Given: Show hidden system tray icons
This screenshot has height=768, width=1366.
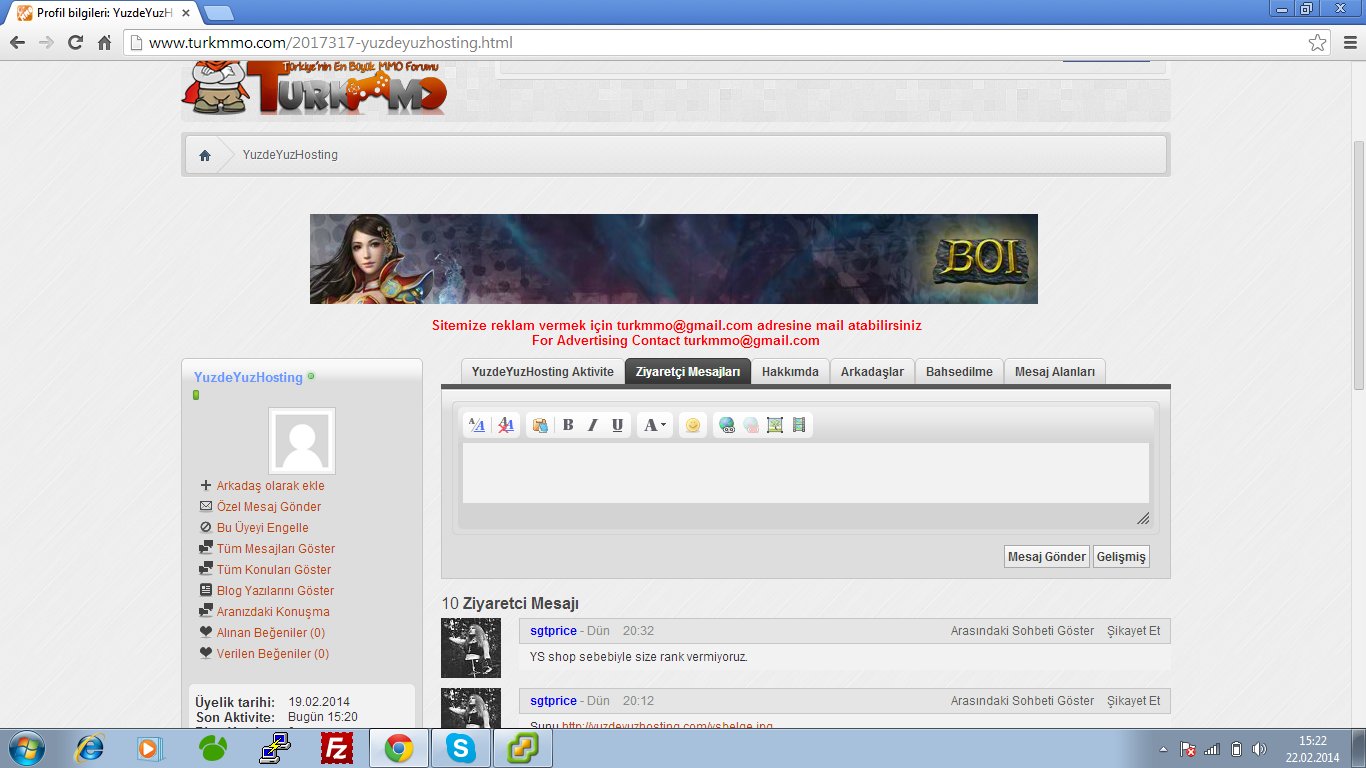Looking at the screenshot, I should click(x=1163, y=749).
